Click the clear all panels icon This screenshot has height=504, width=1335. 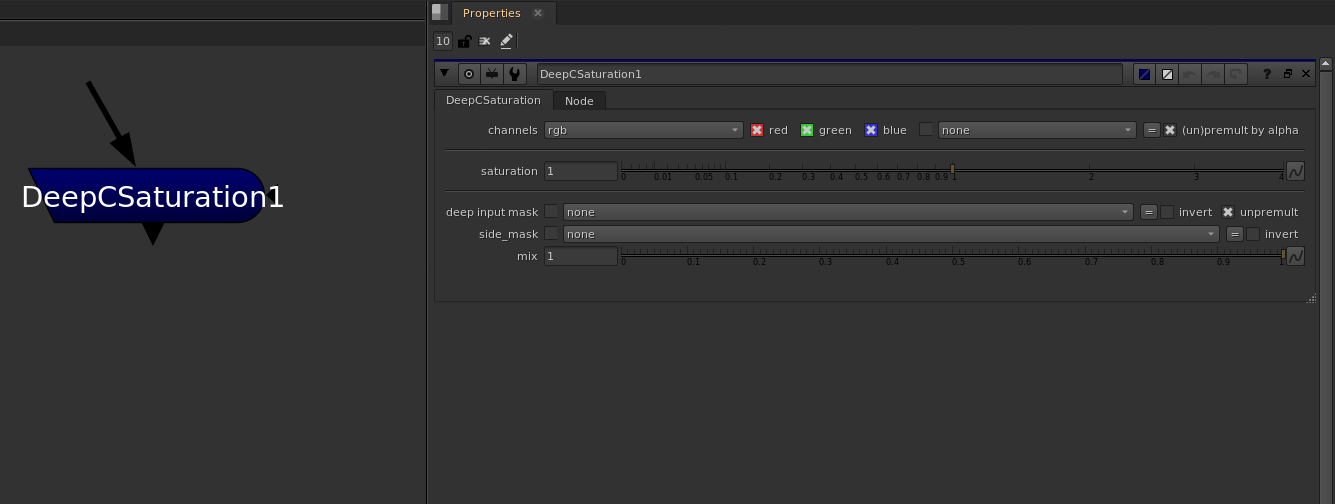(485, 41)
